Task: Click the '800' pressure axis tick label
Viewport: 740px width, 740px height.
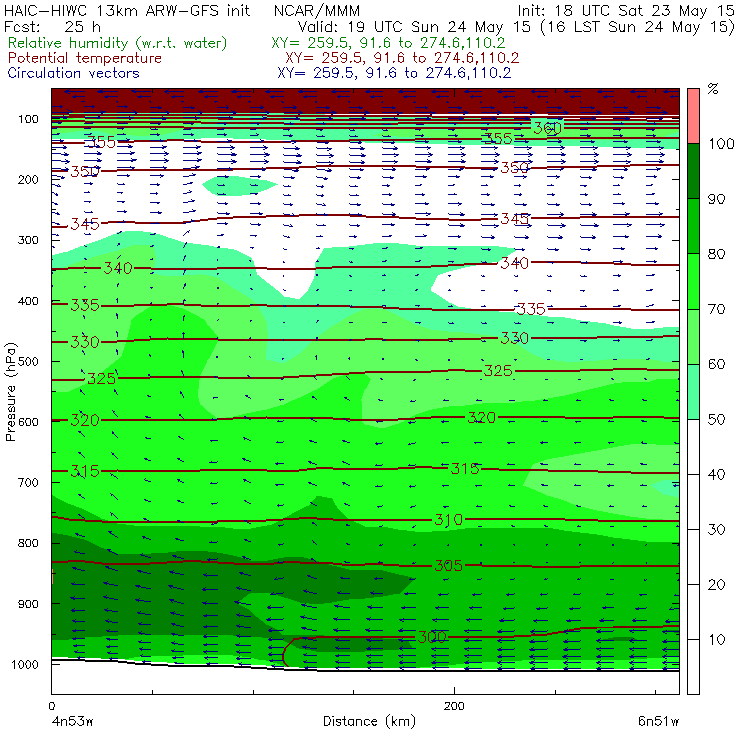Action: pos(29,543)
